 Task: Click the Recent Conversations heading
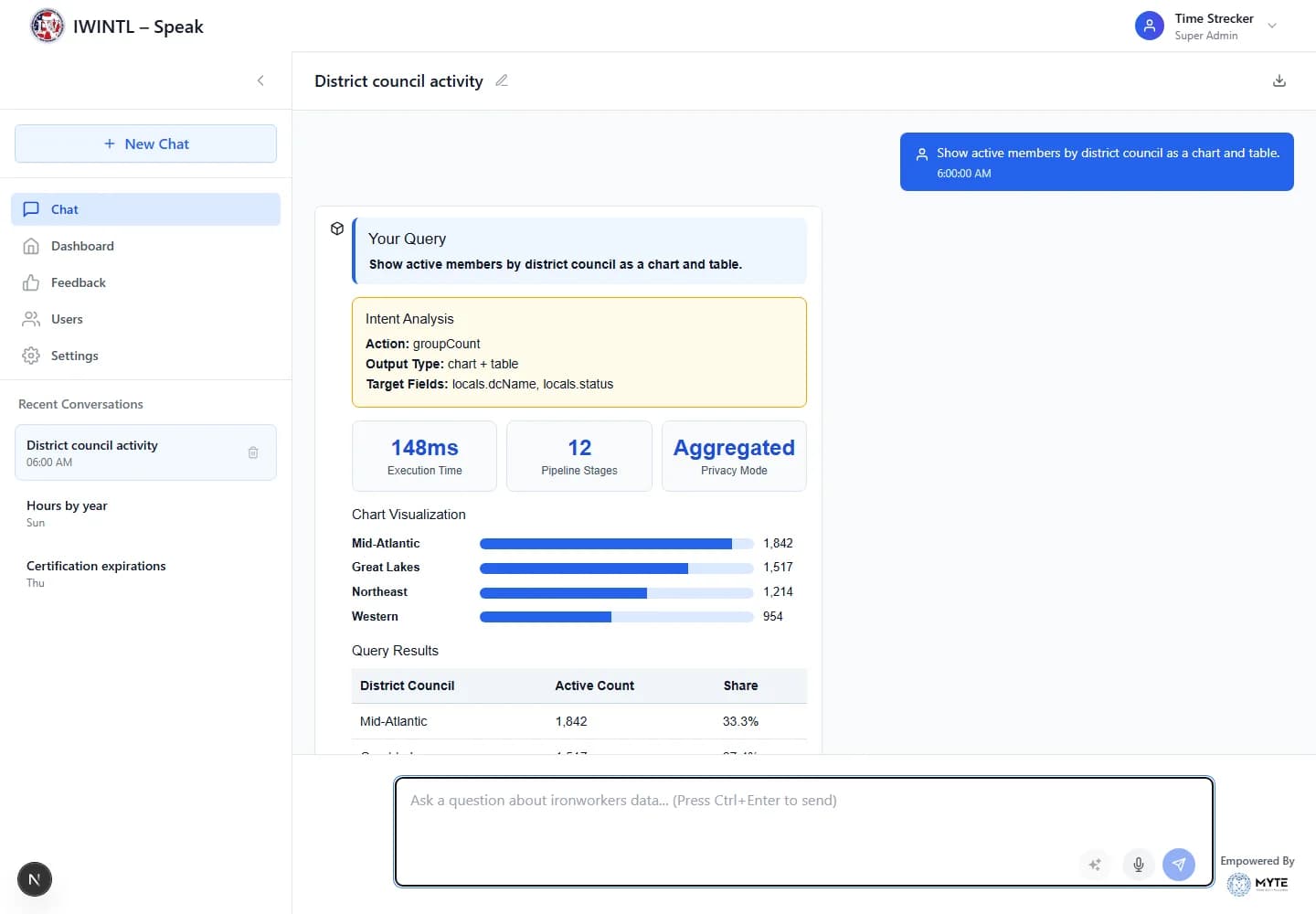point(80,404)
